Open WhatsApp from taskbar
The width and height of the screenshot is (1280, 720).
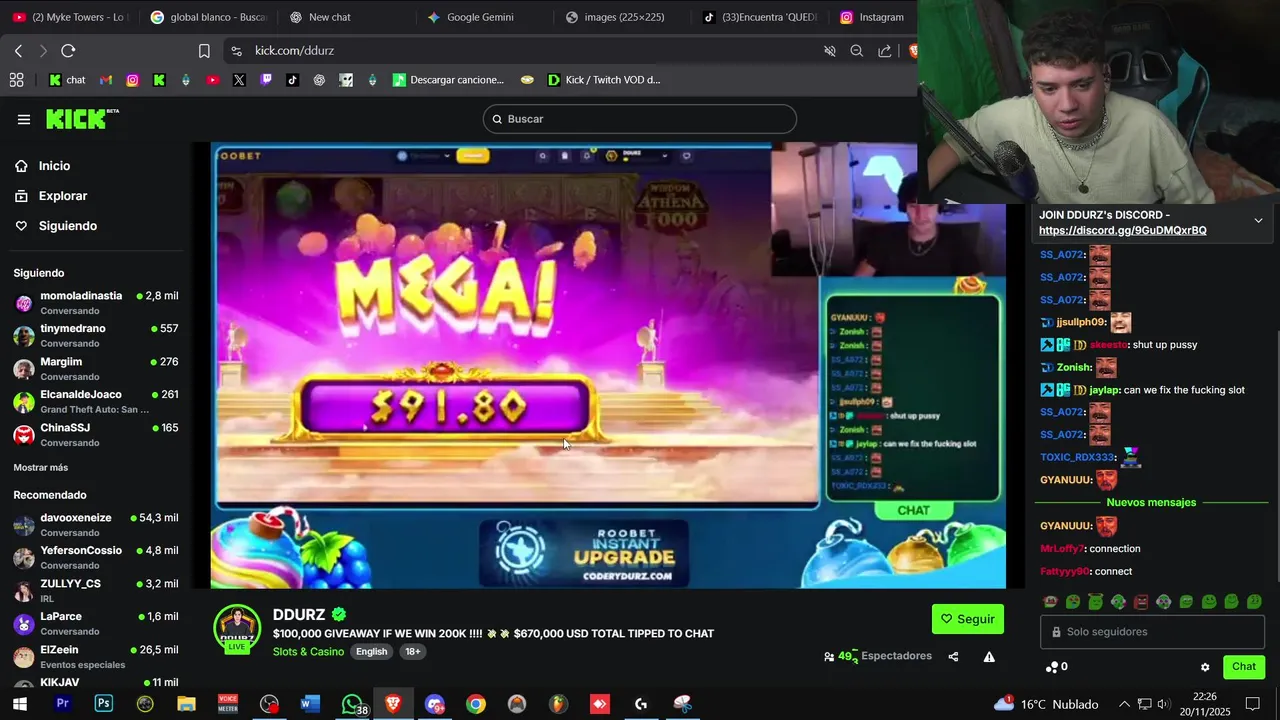click(x=352, y=704)
